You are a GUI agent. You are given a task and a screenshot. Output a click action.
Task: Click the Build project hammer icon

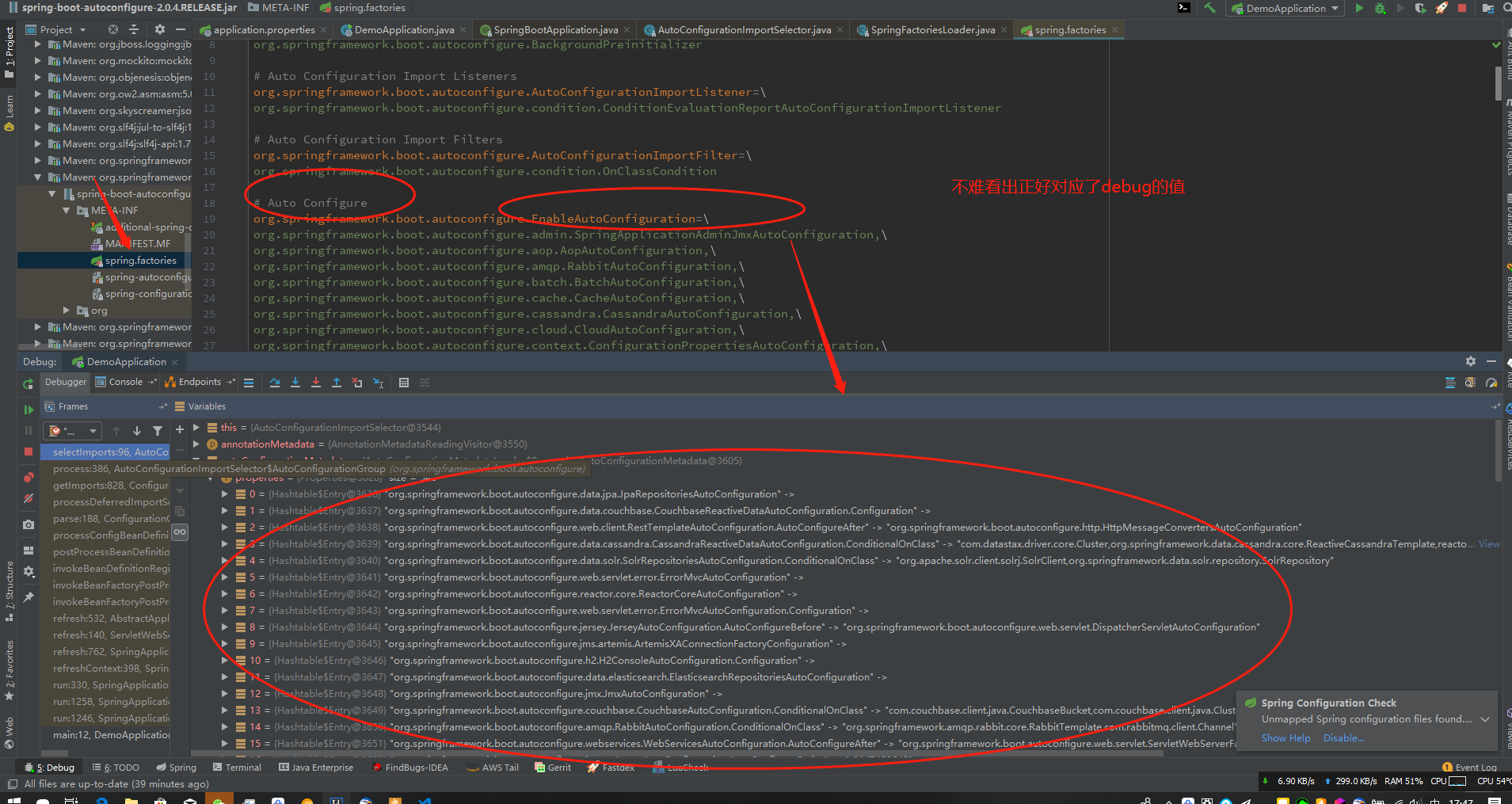click(1209, 8)
